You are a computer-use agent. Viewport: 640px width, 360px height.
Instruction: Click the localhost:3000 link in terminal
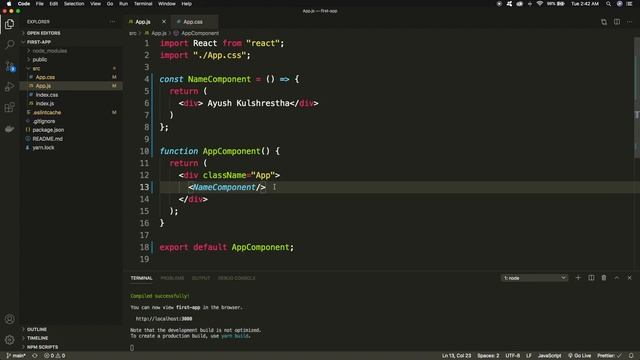tap(164, 319)
